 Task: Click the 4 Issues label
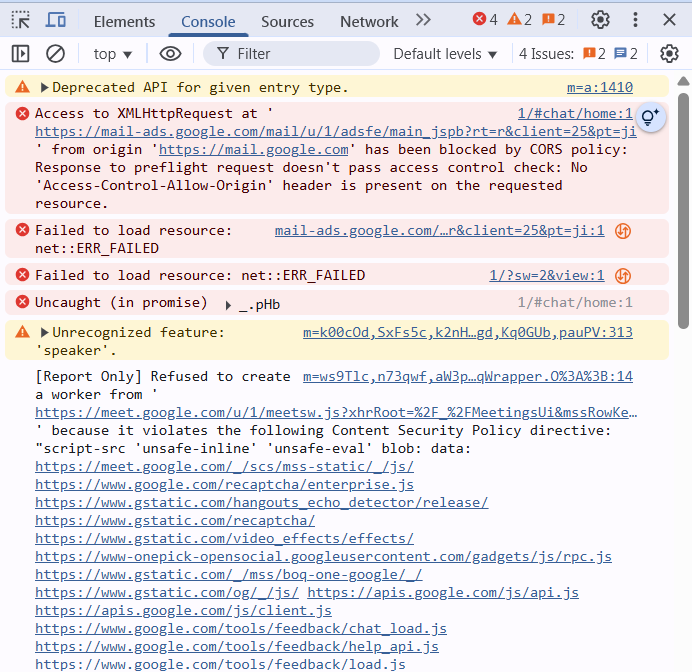[x=546, y=54]
